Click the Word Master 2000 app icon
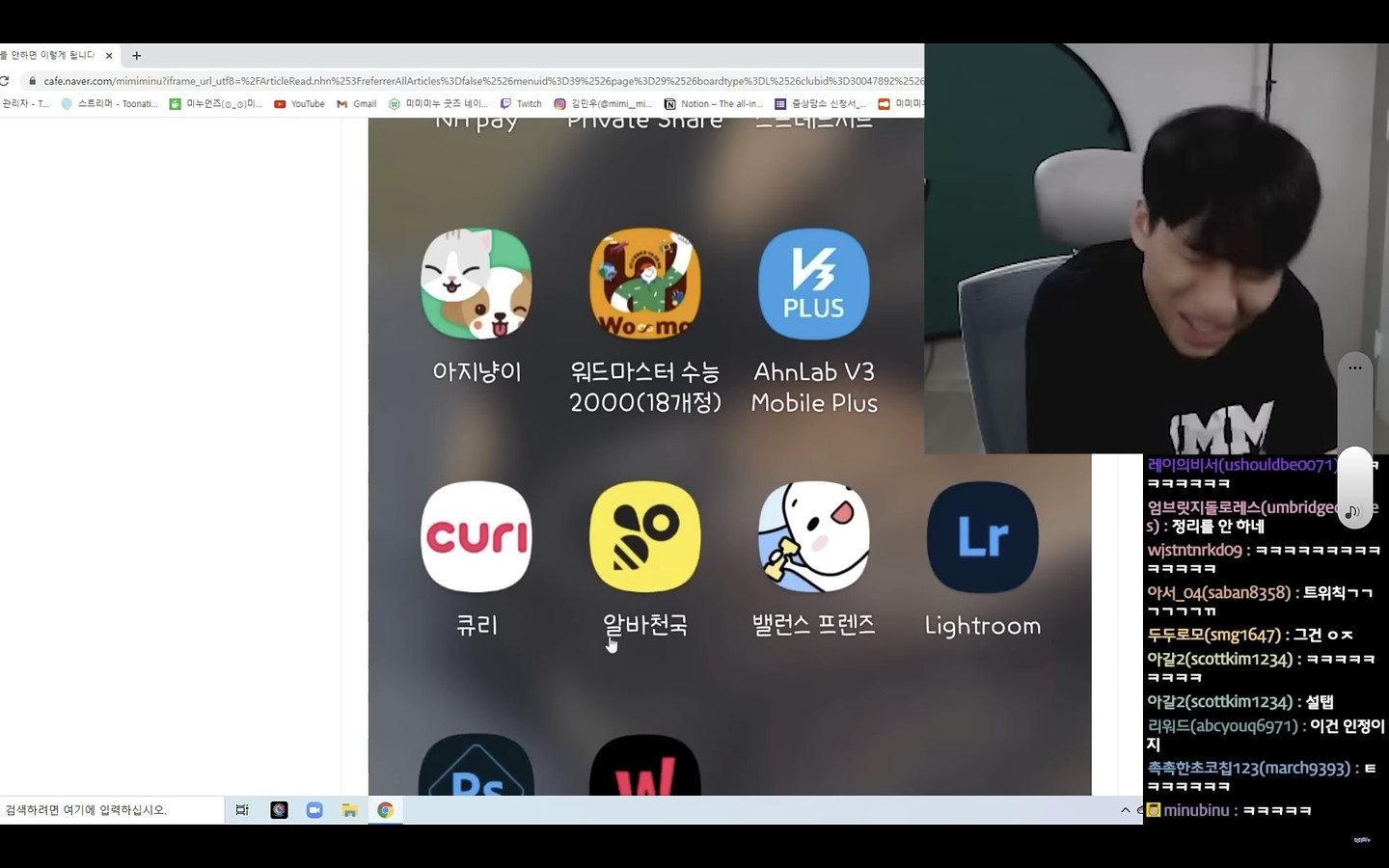The height and width of the screenshot is (868, 1389). pyautogui.click(x=645, y=285)
